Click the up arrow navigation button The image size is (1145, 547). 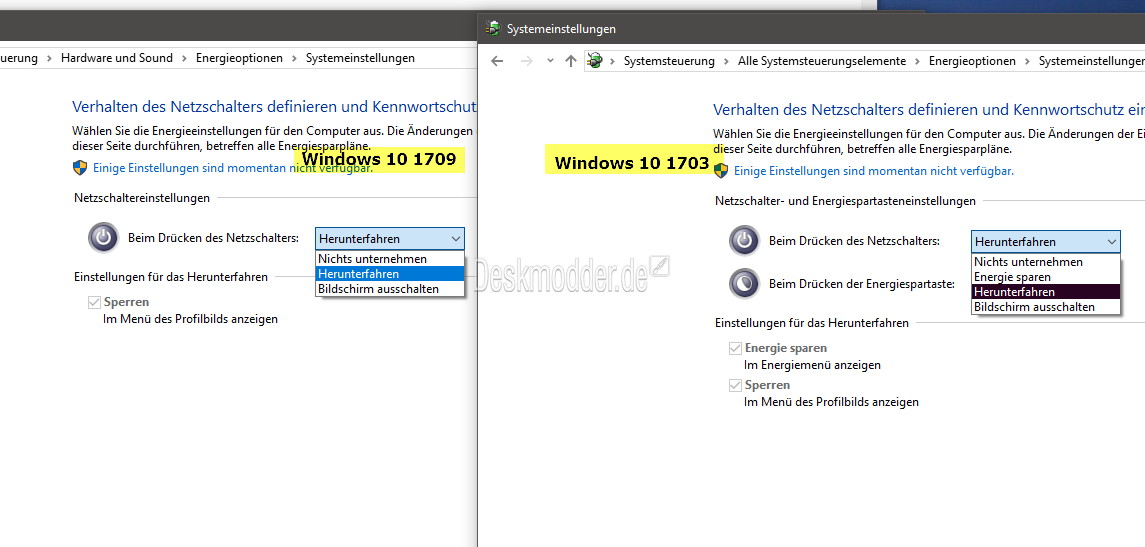(x=571, y=61)
